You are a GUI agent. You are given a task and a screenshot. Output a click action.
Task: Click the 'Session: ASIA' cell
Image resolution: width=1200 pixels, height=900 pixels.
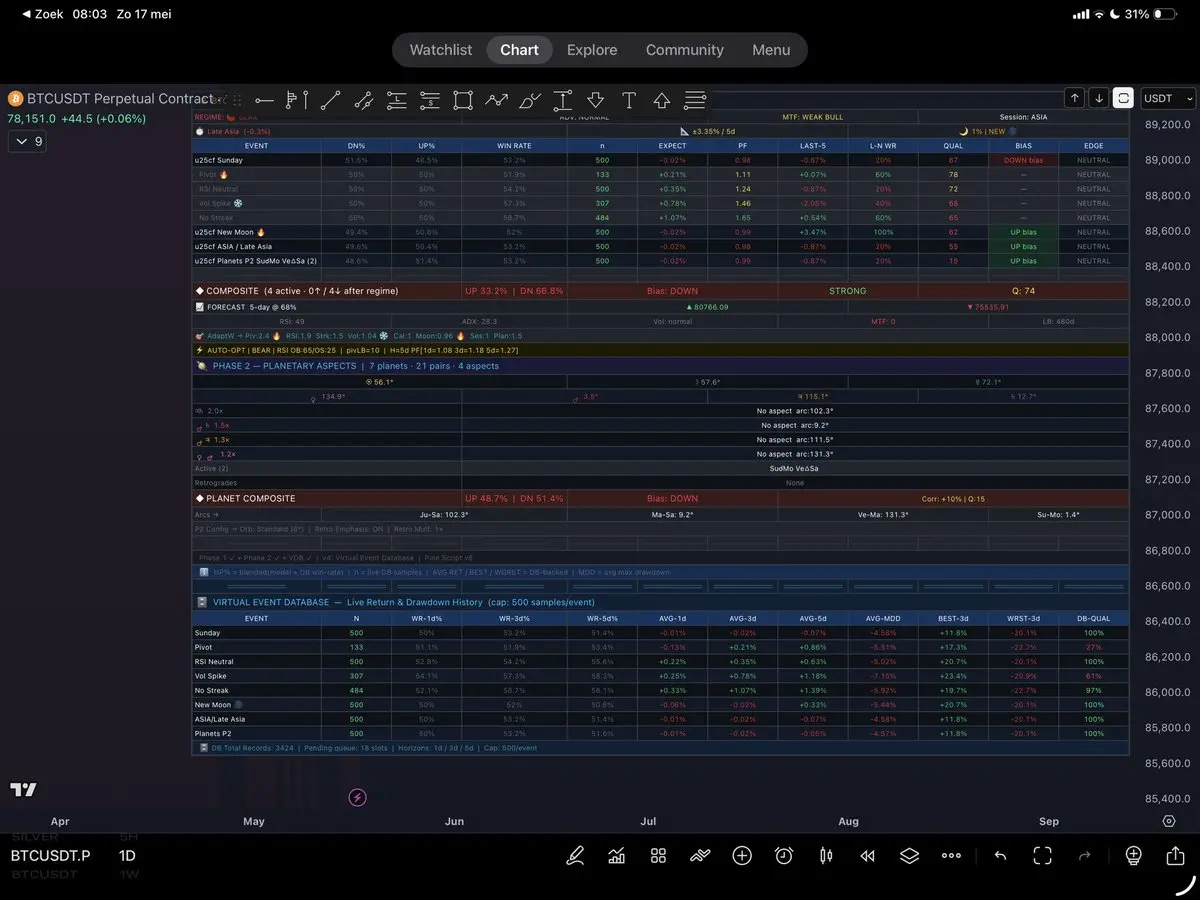click(x=1024, y=117)
